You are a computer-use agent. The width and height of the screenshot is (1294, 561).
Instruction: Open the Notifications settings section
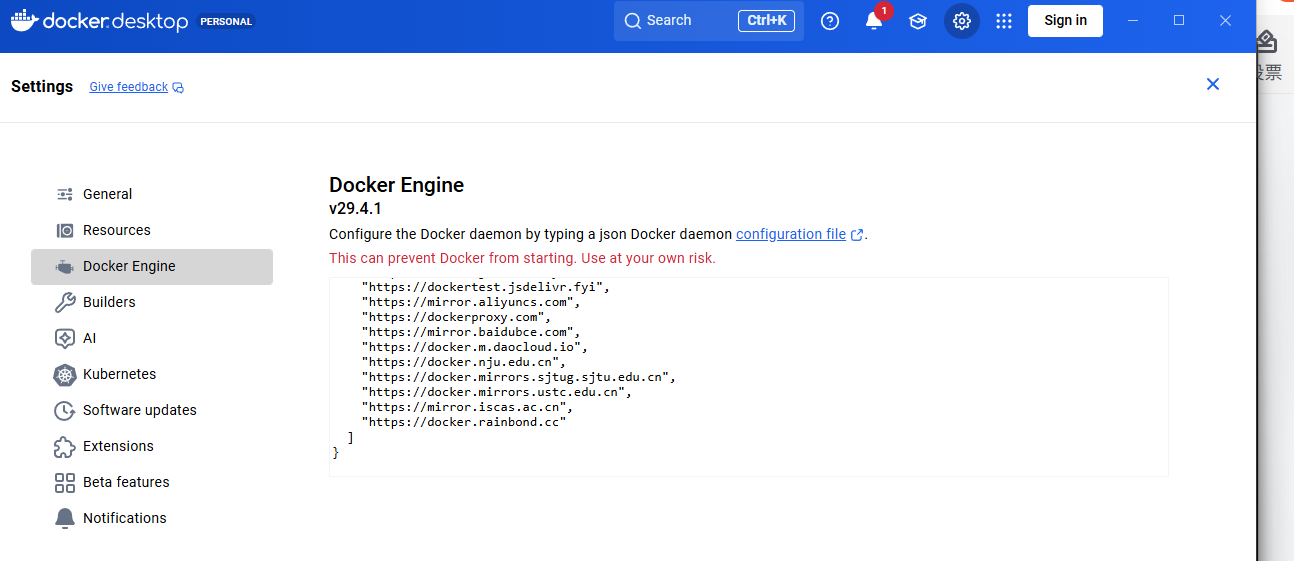point(152,518)
